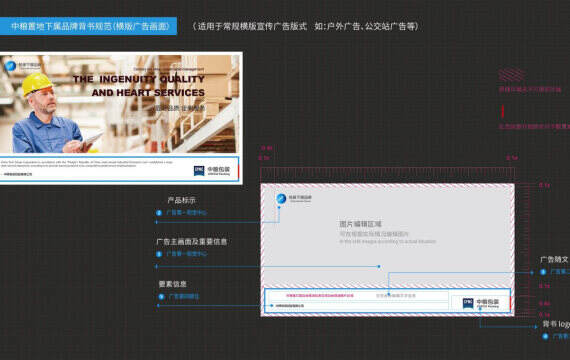The width and height of the screenshot is (570, 360).
Task: Click the subtitle text about 户外广告、公交站广告
Action: [x=305, y=26]
